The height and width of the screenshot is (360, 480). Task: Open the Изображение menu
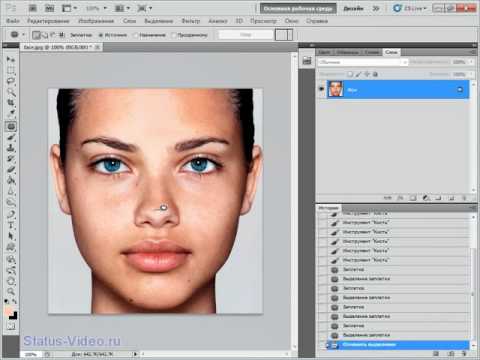tap(96, 21)
